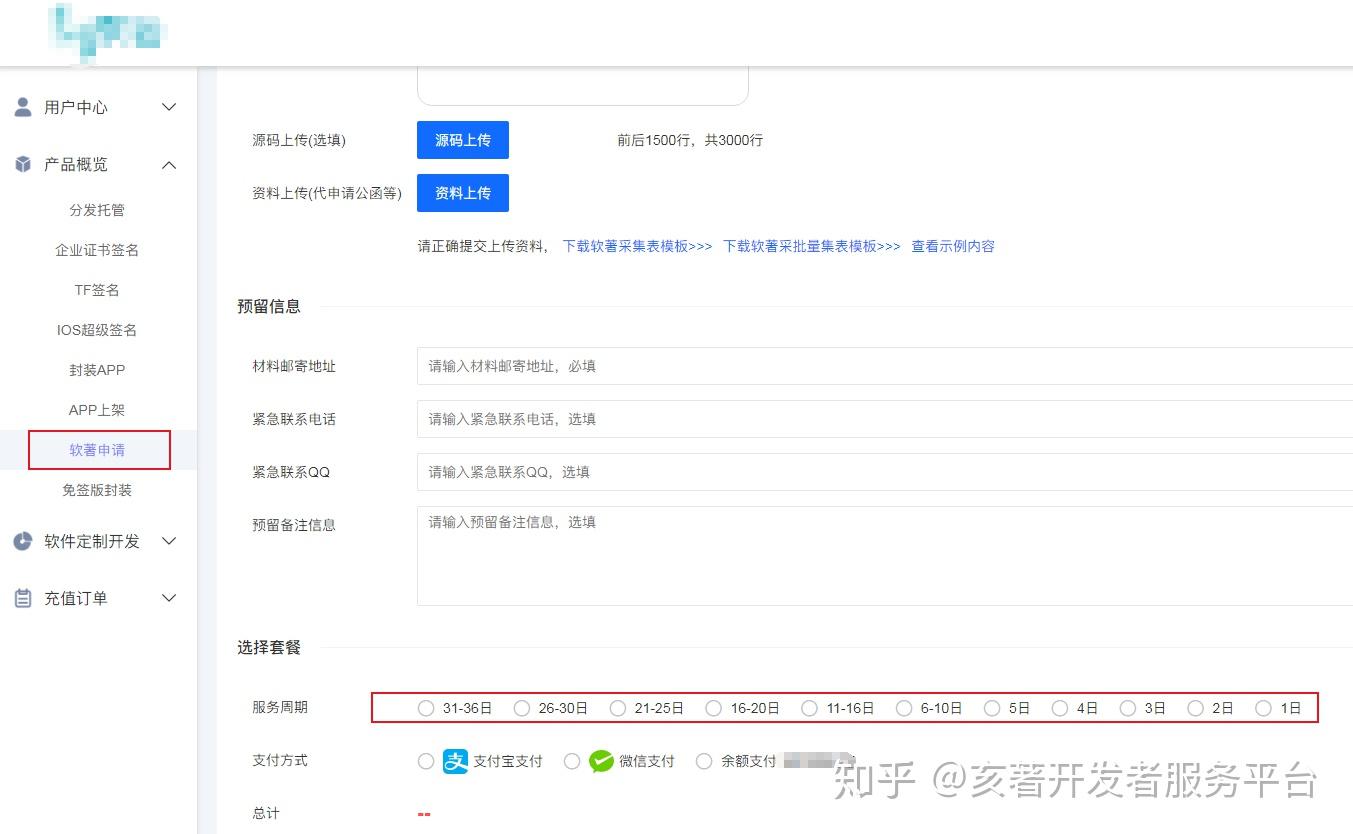Click the 选择套餐 section heading
Viewport: 1353px width, 834px height.
tap(269, 647)
